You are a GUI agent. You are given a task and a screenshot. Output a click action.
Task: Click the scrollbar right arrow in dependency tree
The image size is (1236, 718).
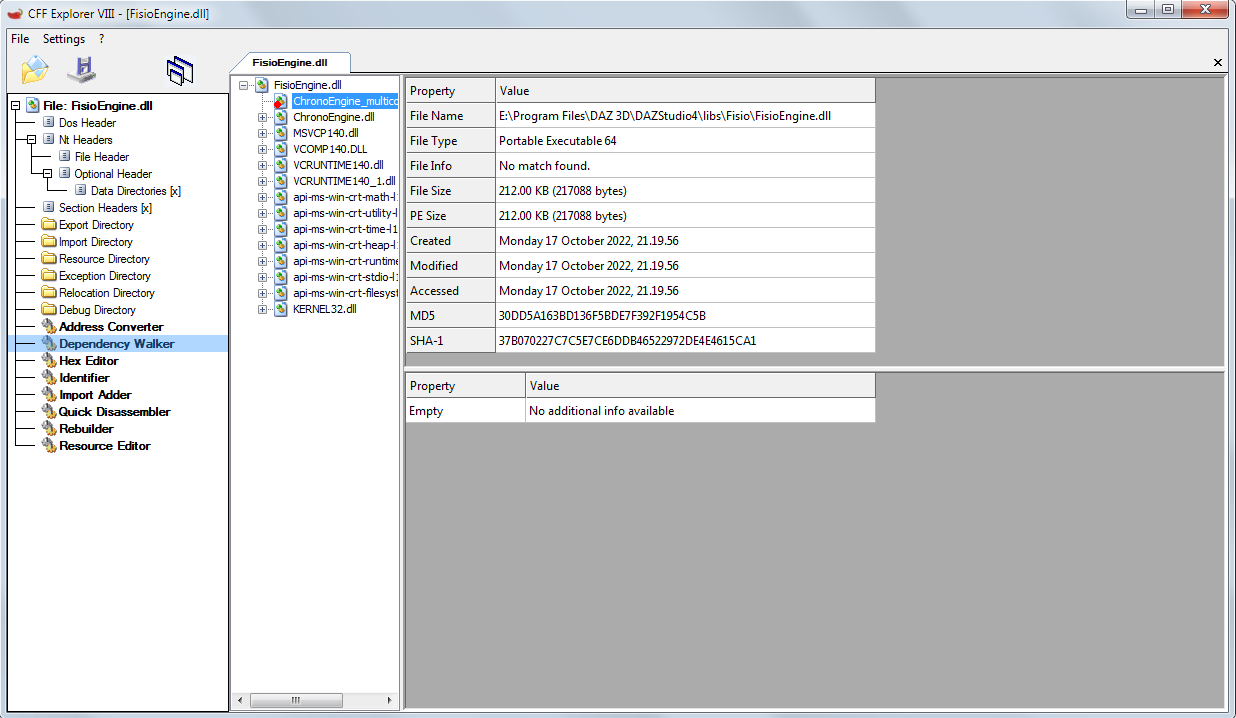392,701
